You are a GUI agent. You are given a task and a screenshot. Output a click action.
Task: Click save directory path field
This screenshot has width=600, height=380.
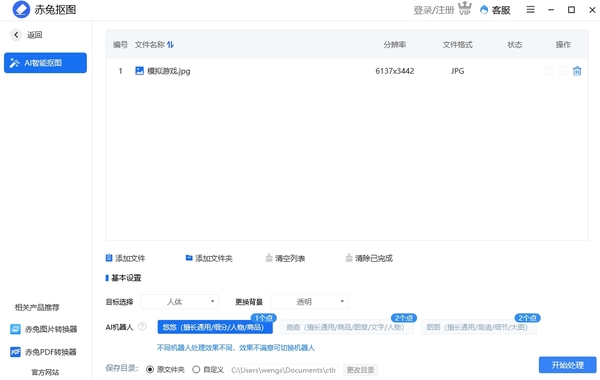(x=284, y=370)
